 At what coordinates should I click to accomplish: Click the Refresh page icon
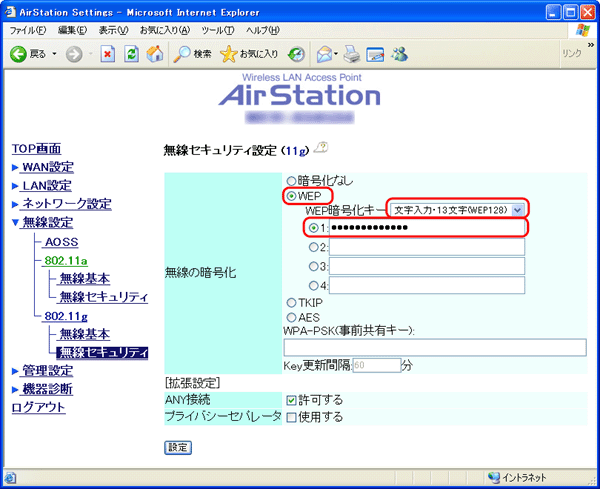pyautogui.click(x=131, y=54)
